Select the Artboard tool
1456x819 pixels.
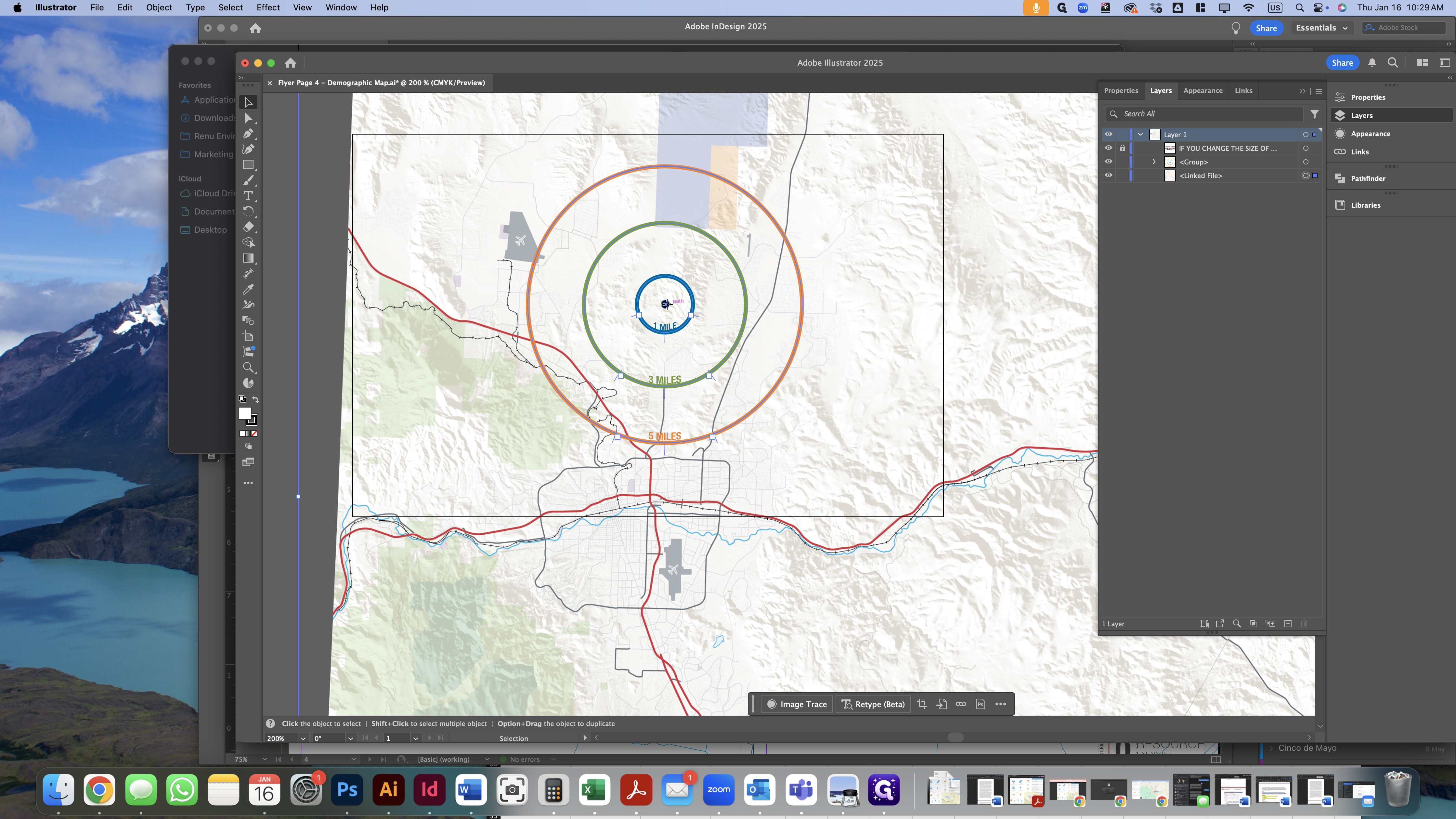248,336
